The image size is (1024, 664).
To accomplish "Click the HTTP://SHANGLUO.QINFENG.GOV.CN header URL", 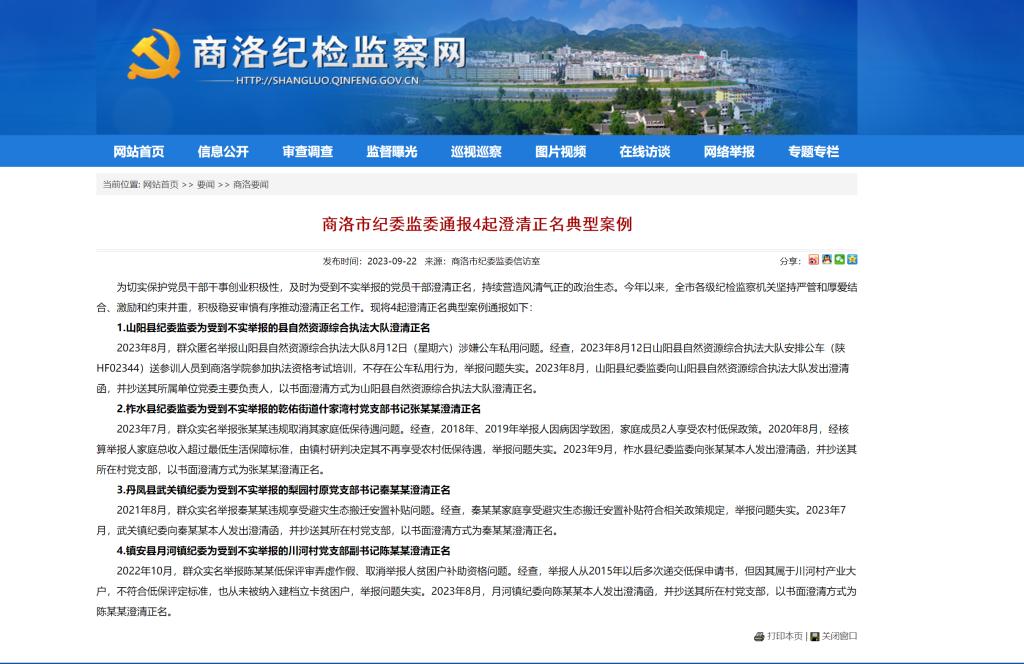I will point(327,80).
